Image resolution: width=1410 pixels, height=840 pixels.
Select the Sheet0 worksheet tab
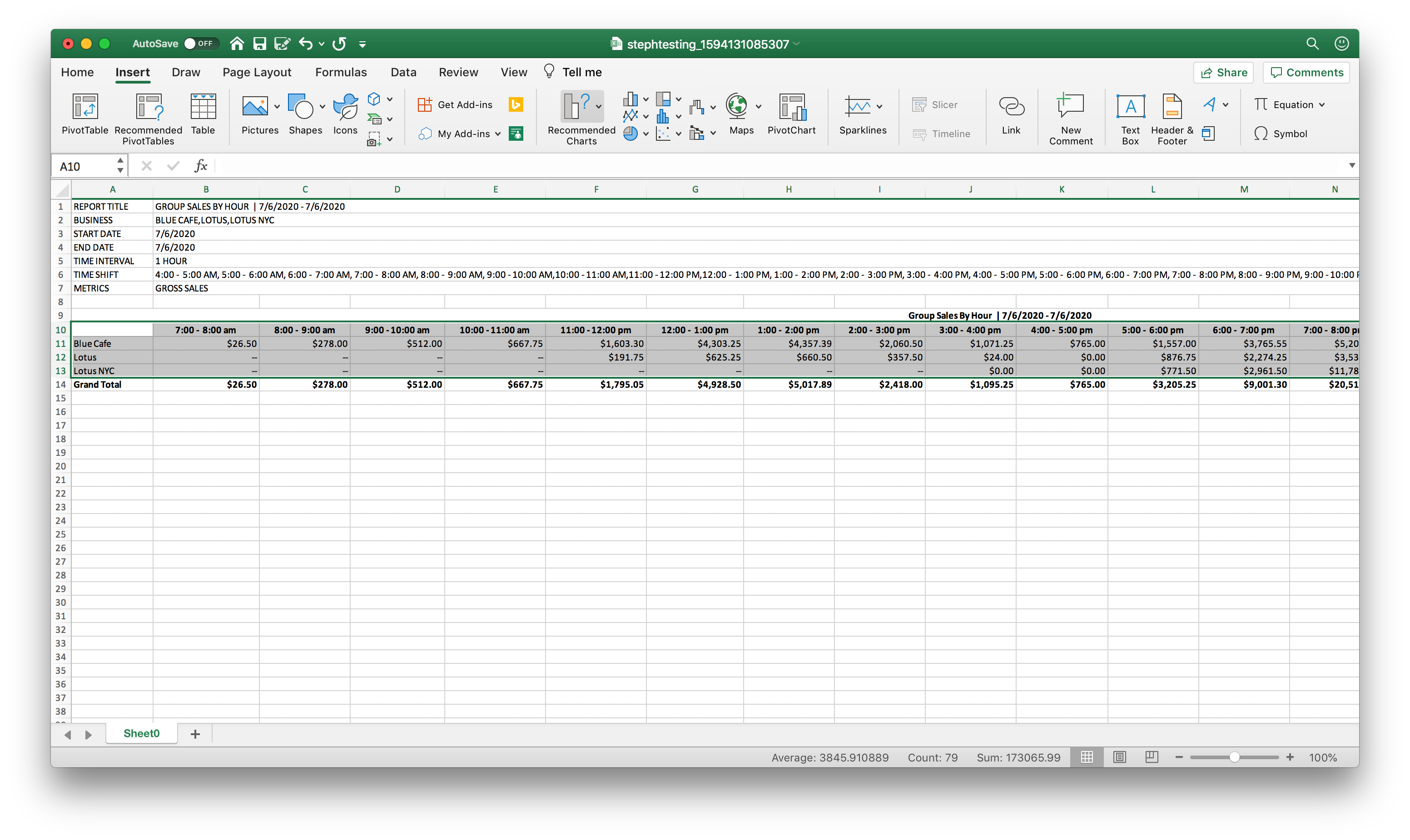coord(142,734)
